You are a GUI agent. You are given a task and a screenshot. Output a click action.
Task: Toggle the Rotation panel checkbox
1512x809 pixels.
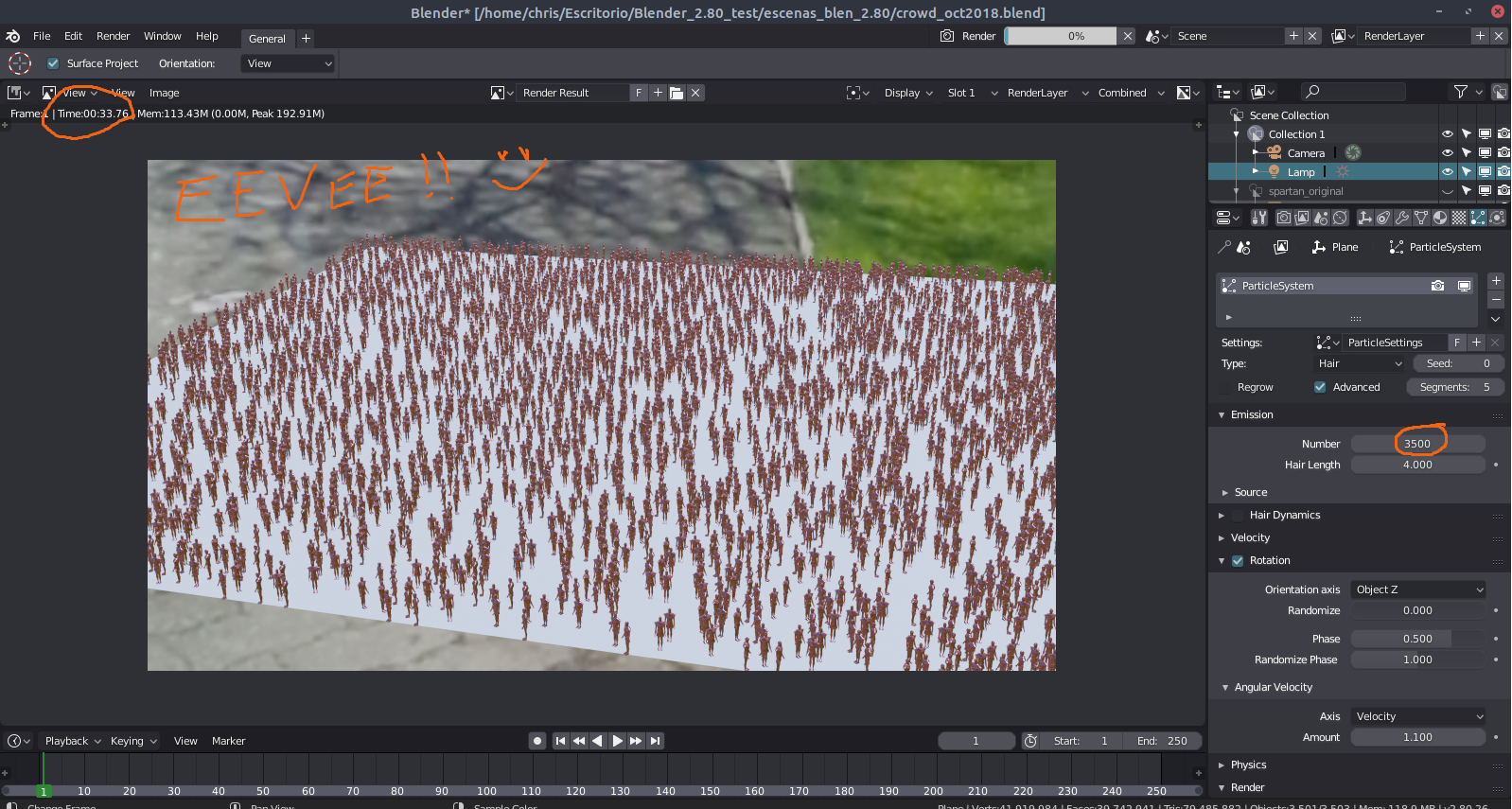tap(1238, 560)
